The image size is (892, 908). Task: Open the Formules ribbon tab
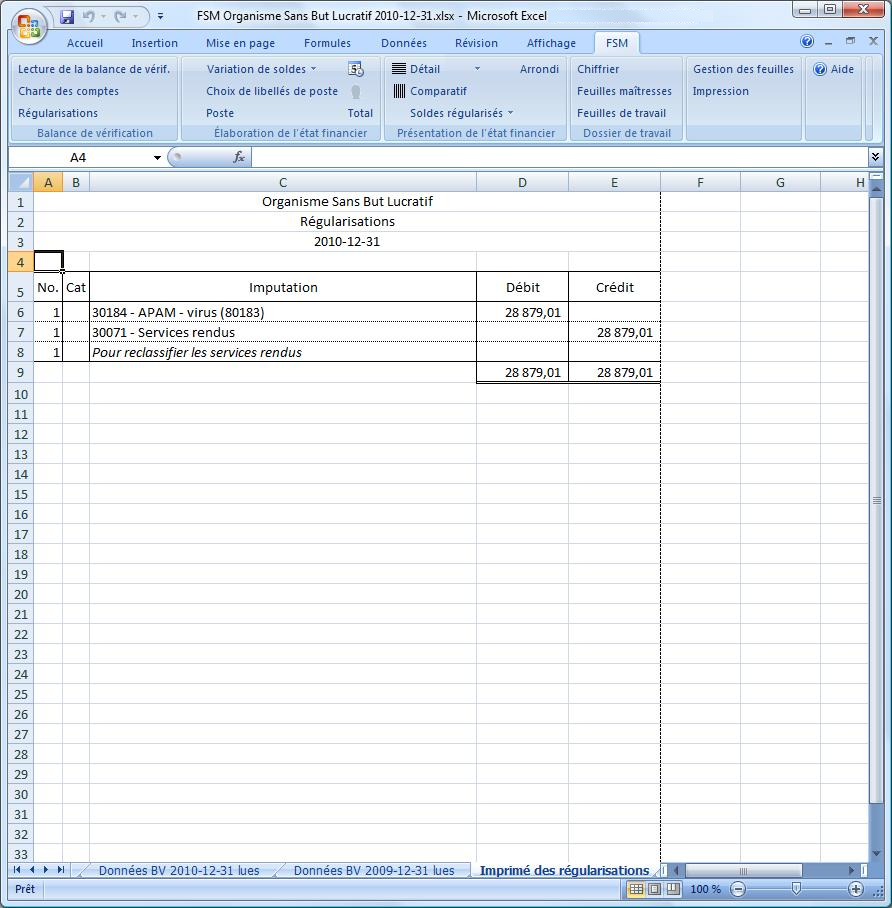point(327,43)
